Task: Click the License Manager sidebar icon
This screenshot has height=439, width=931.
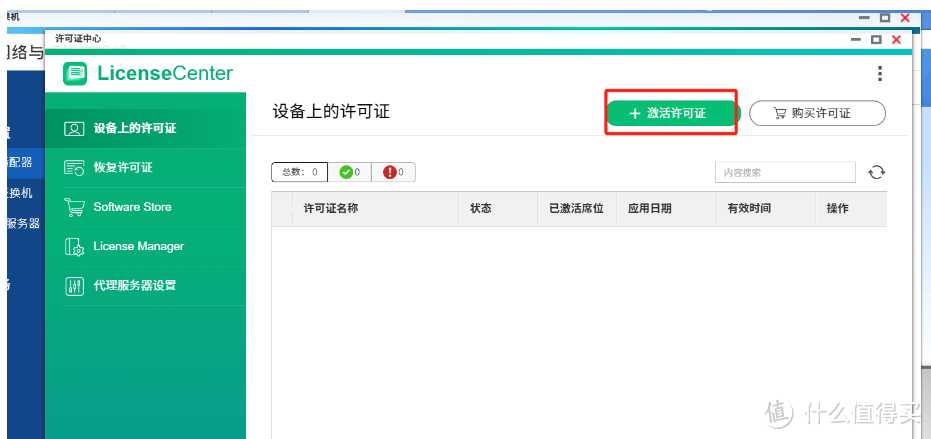Action: coord(74,247)
